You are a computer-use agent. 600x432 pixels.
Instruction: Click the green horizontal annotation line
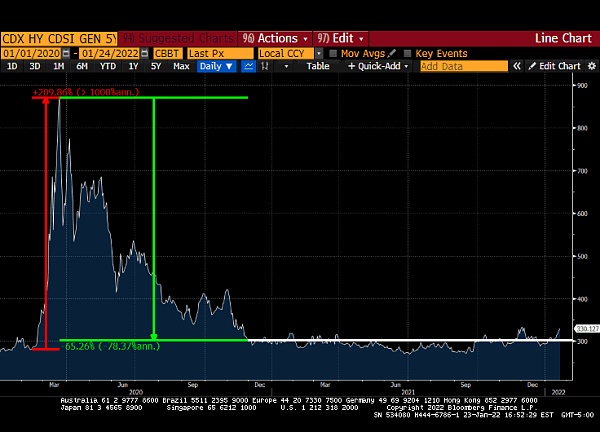click(400, 340)
